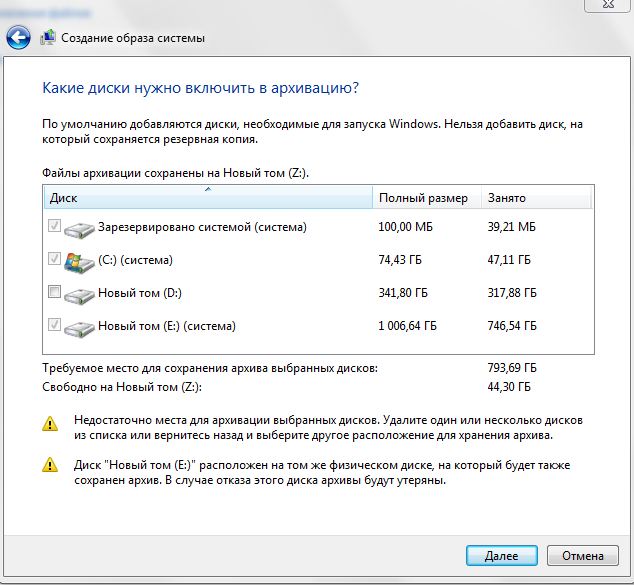Select the row labeled (C:) (система)
This screenshot has width=634, height=585.
[x=318, y=260]
